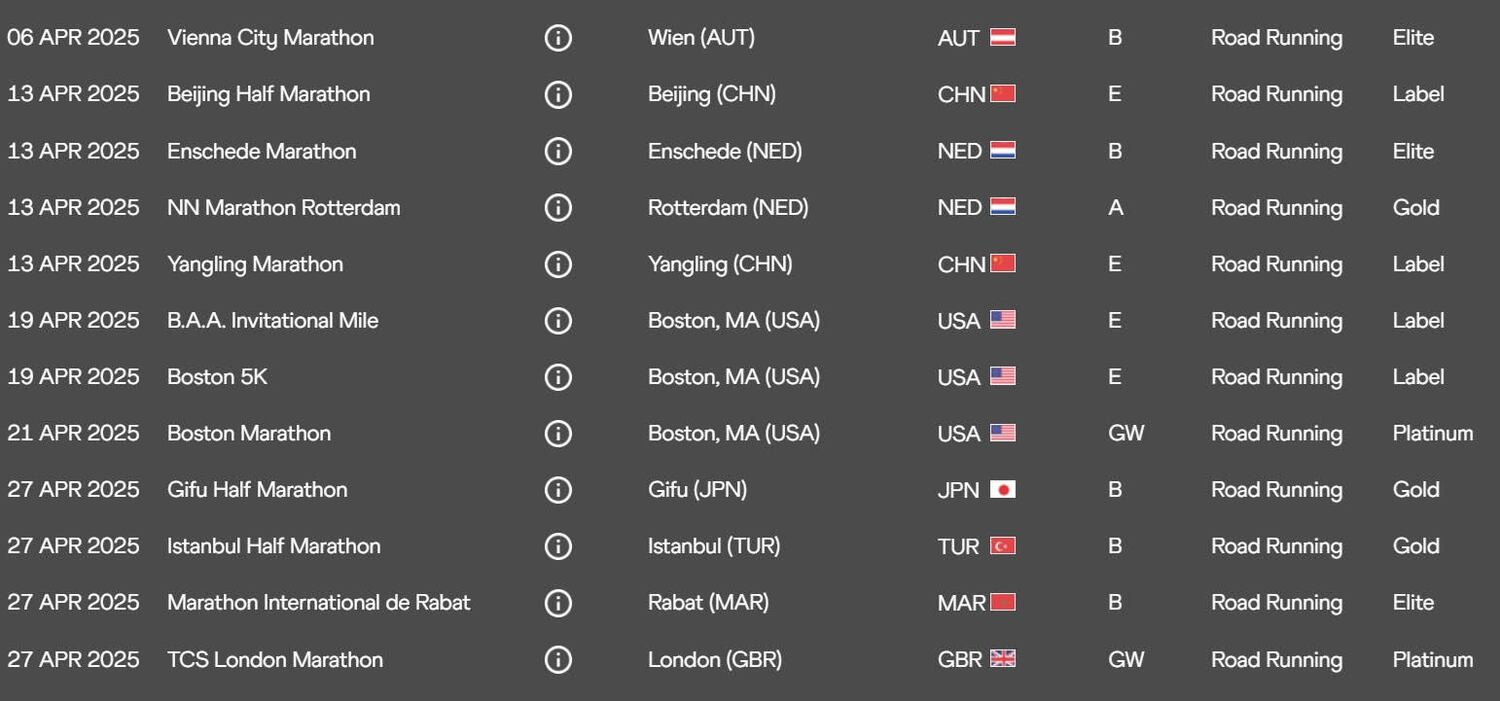Click the Japan flag icon
1500x701 pixels.
coord(1002,489)
